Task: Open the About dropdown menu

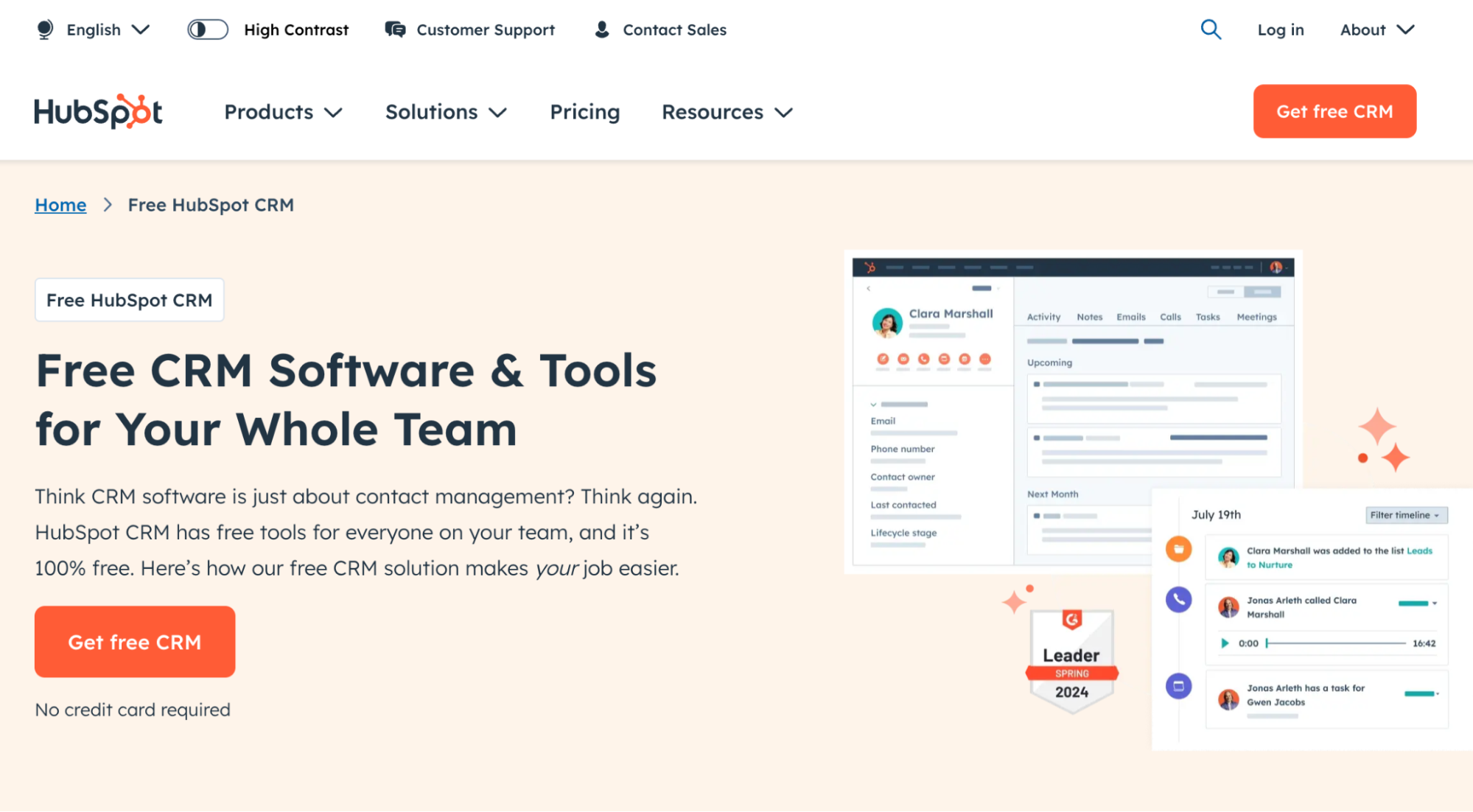Action: click(1376, 29)
